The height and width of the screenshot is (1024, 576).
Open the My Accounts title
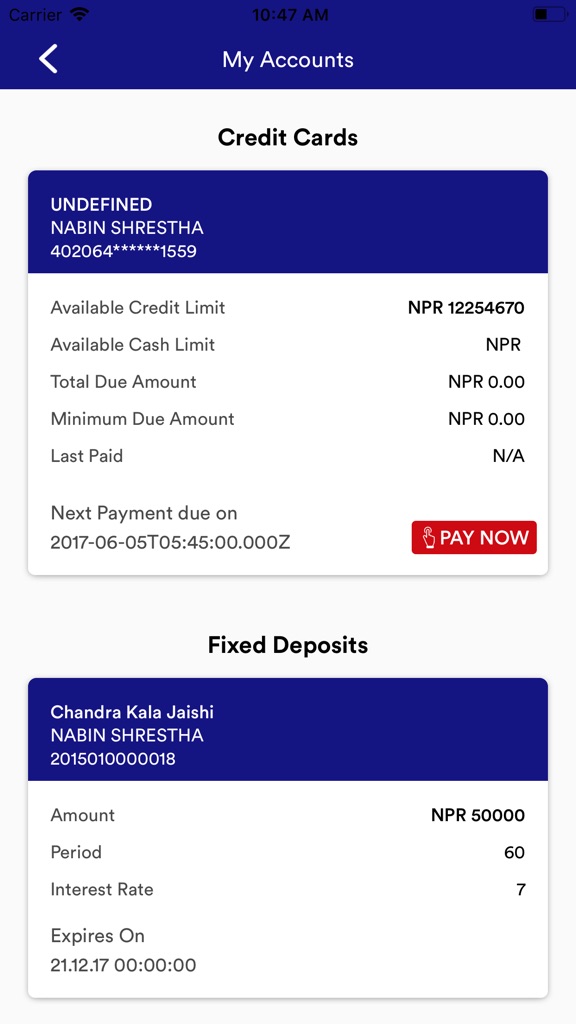(x=288, y=60)
